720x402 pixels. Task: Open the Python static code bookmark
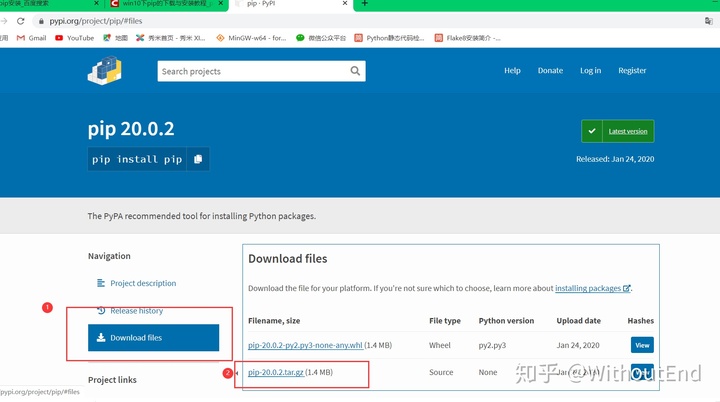pos(389,38)
